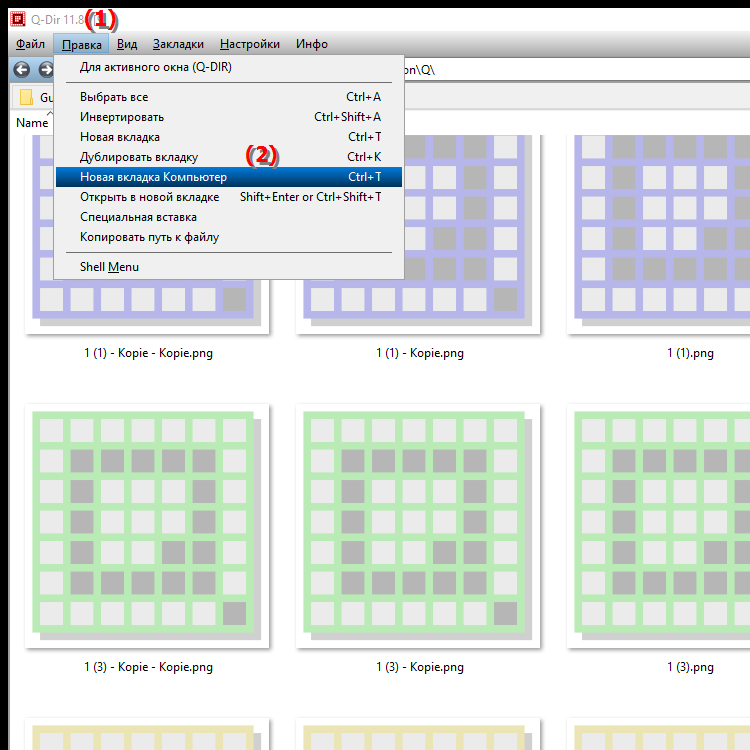
Task: Choose Инвертировать selection entry
Action: [229, 117]
